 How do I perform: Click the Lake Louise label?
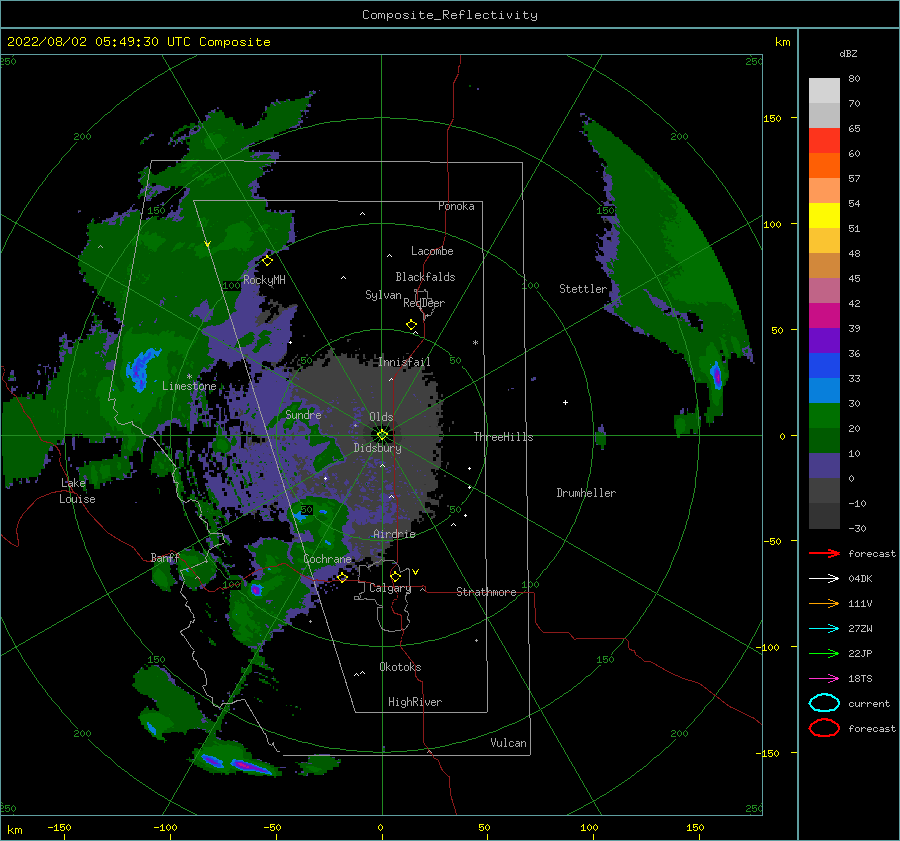click(77, 491)
